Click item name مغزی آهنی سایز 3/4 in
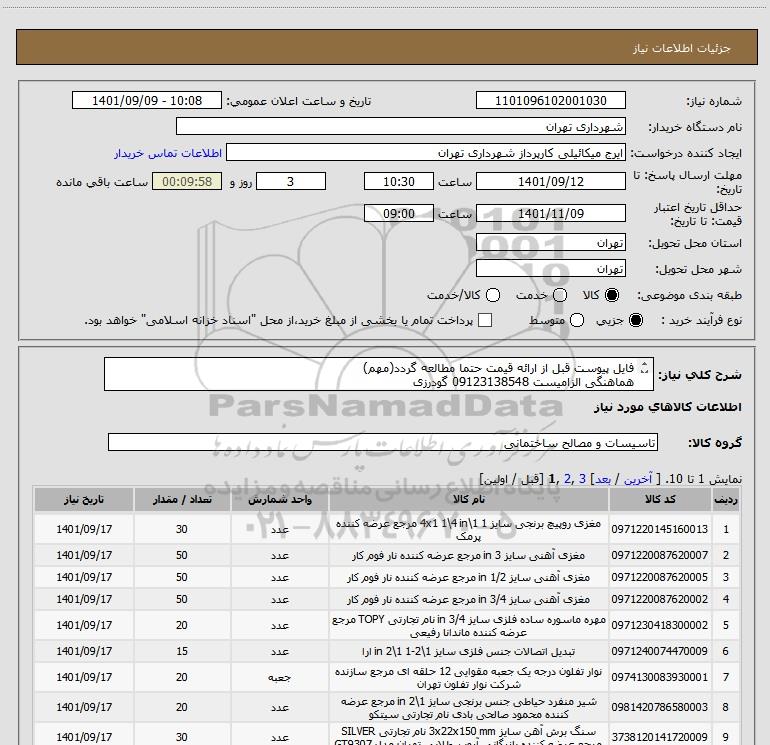Screen dimensions: 770x745 (x=468, y=600)
